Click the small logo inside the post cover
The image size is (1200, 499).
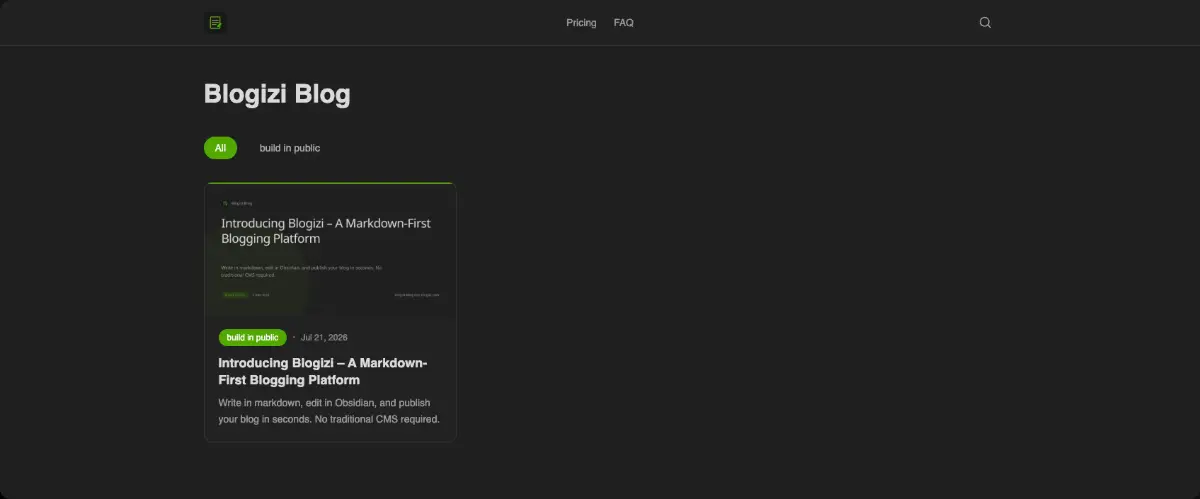pyautogui.click(x=226, y=203)
